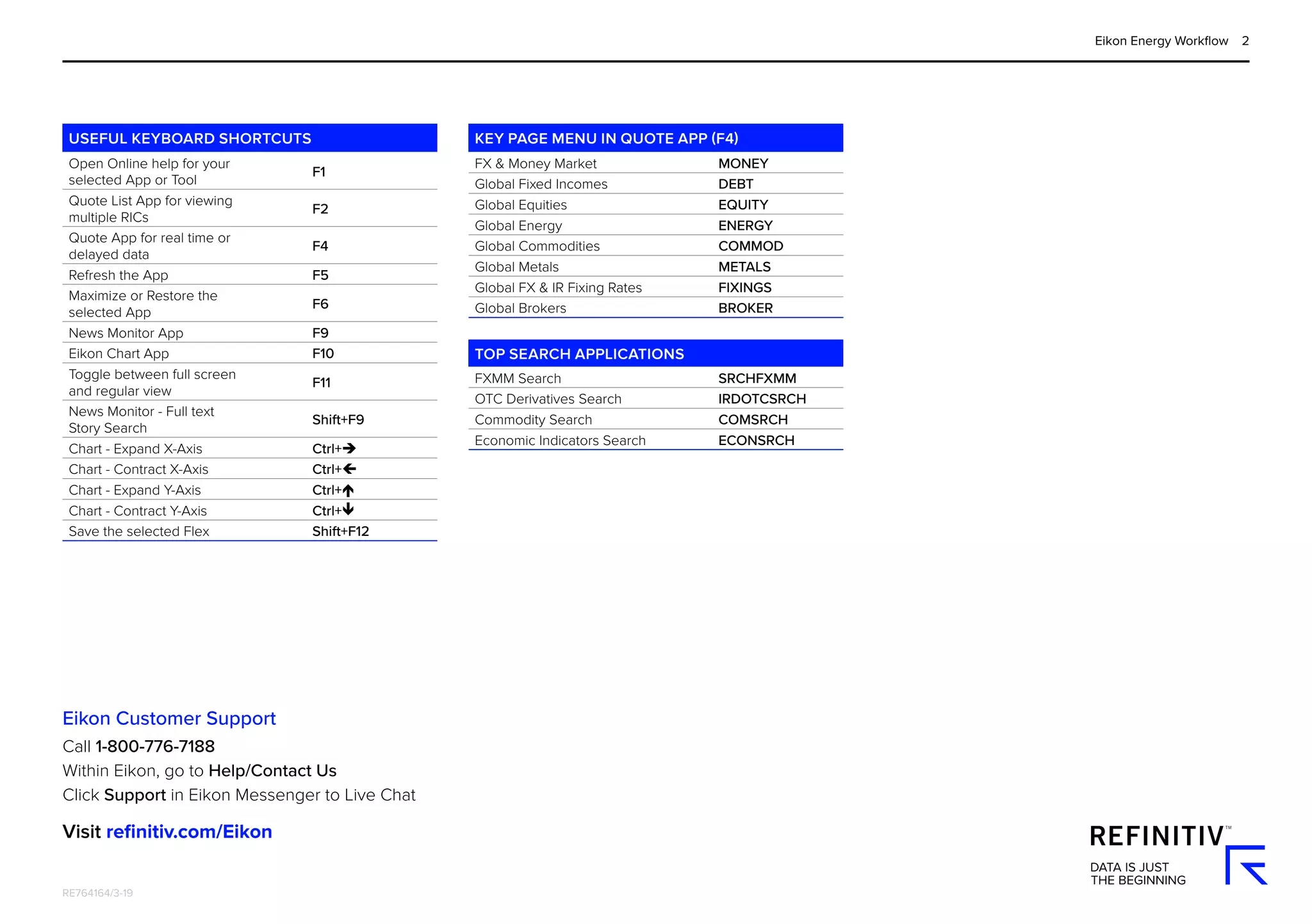Click the 'EQUITY' page code

tap(743, 205)
